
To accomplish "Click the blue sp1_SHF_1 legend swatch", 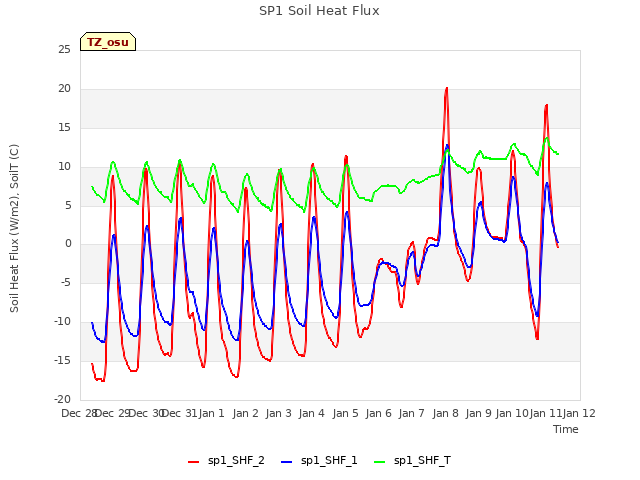I will pos(287,462).
